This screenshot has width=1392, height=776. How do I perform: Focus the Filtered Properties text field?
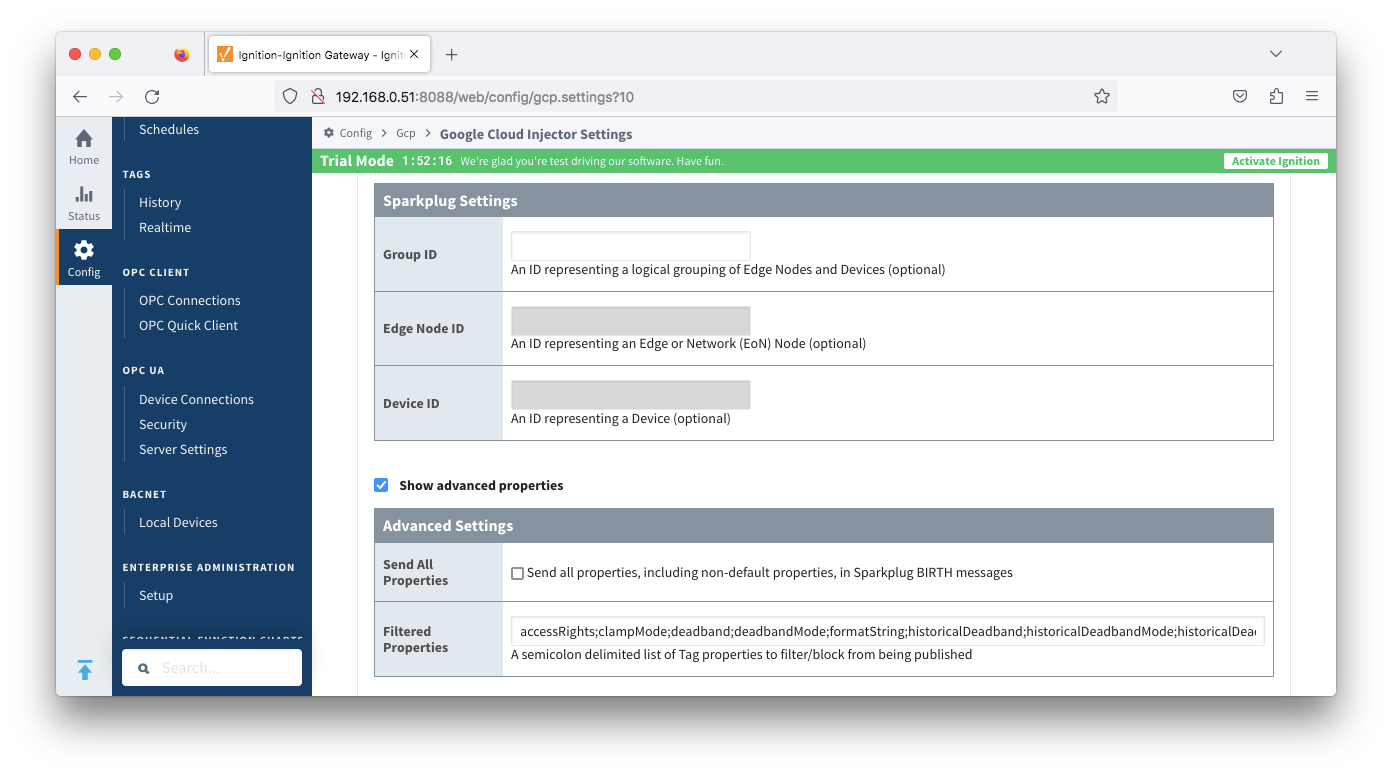coord(887,631)
